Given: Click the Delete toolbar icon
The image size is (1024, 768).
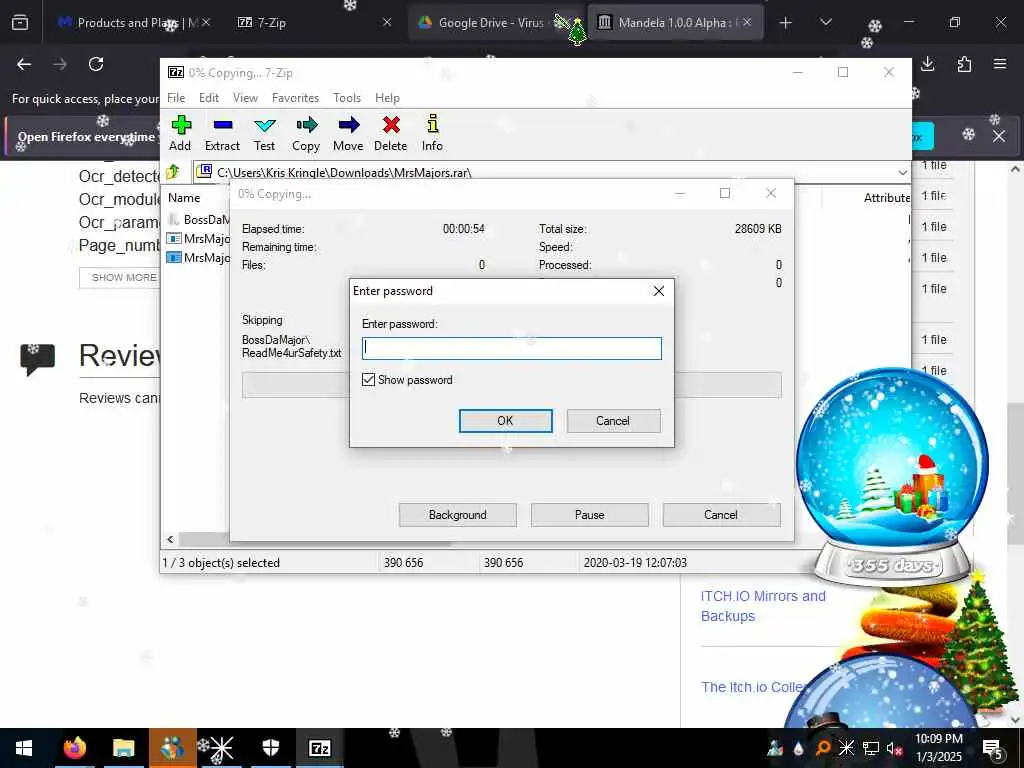Looking at the screenshot, I should 391,133.
